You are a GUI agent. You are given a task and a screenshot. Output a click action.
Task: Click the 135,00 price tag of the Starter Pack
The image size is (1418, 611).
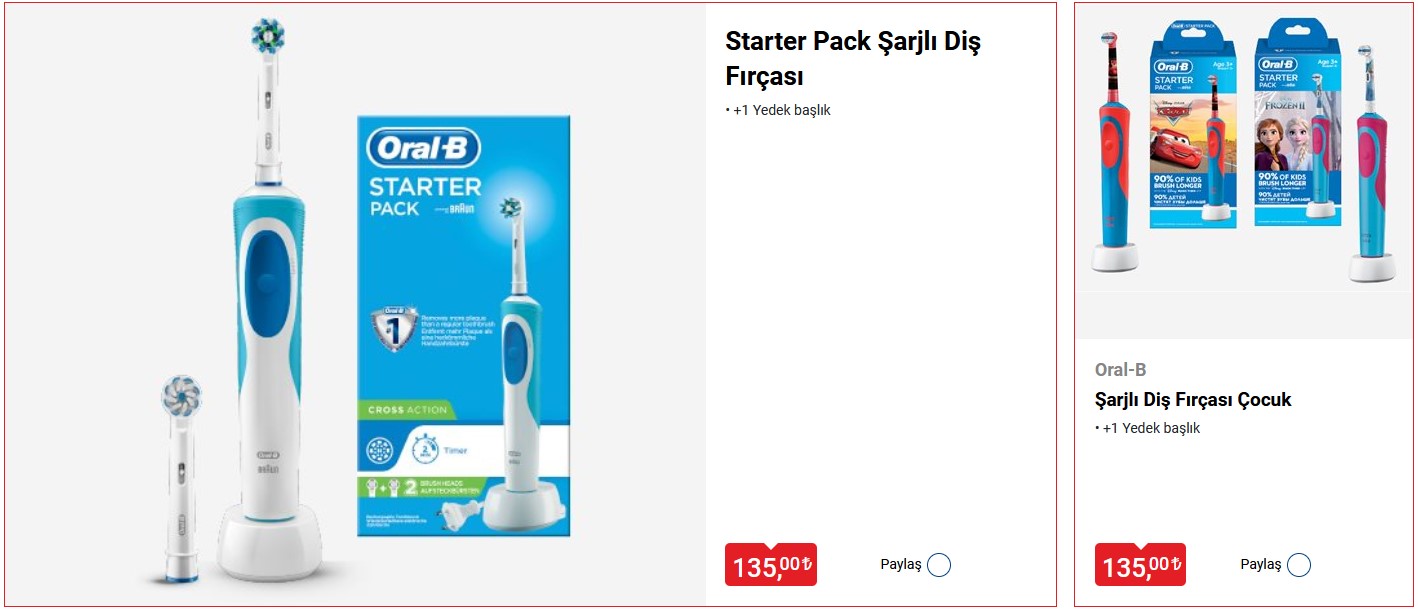(x=770, y=565)
